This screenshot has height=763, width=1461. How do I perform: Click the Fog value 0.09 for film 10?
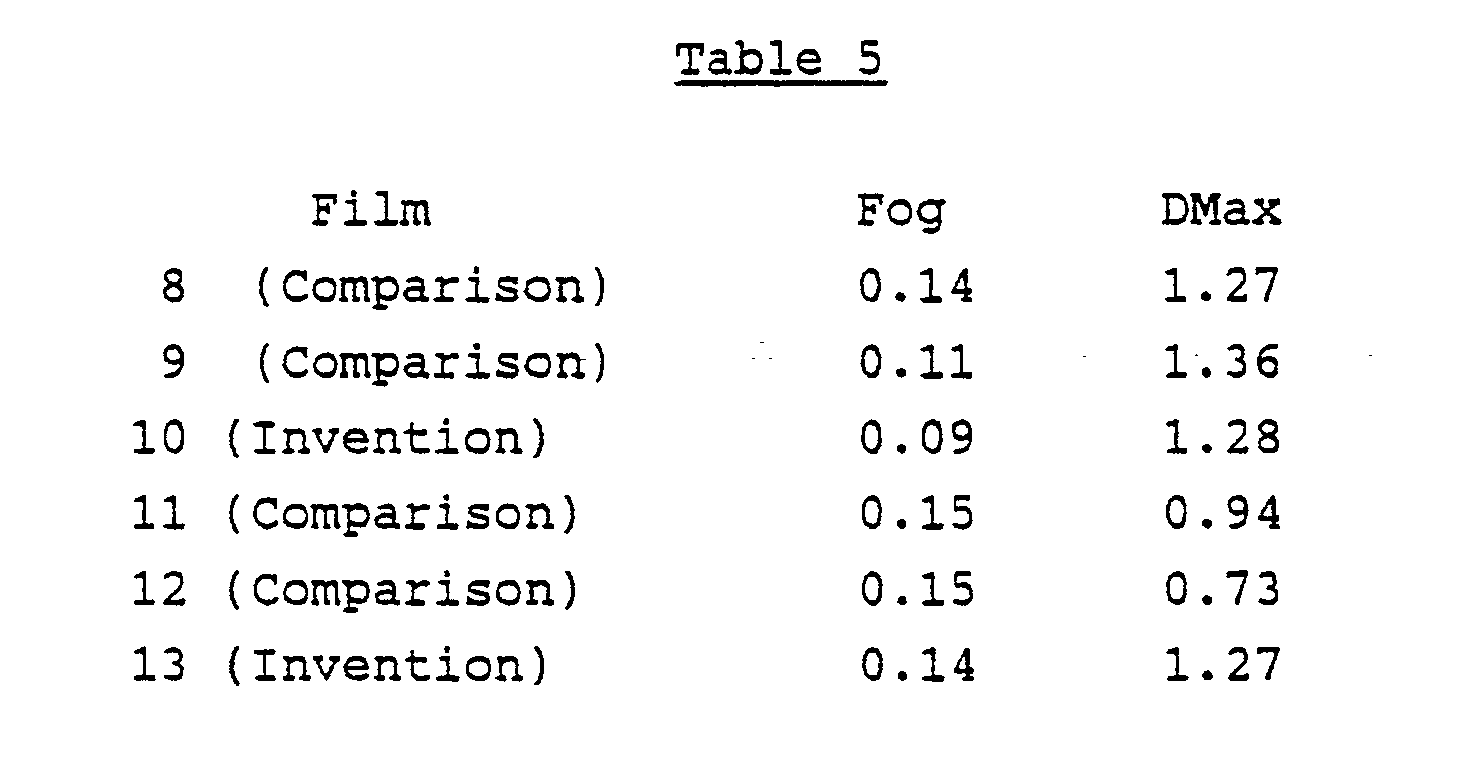pos(916,439)
